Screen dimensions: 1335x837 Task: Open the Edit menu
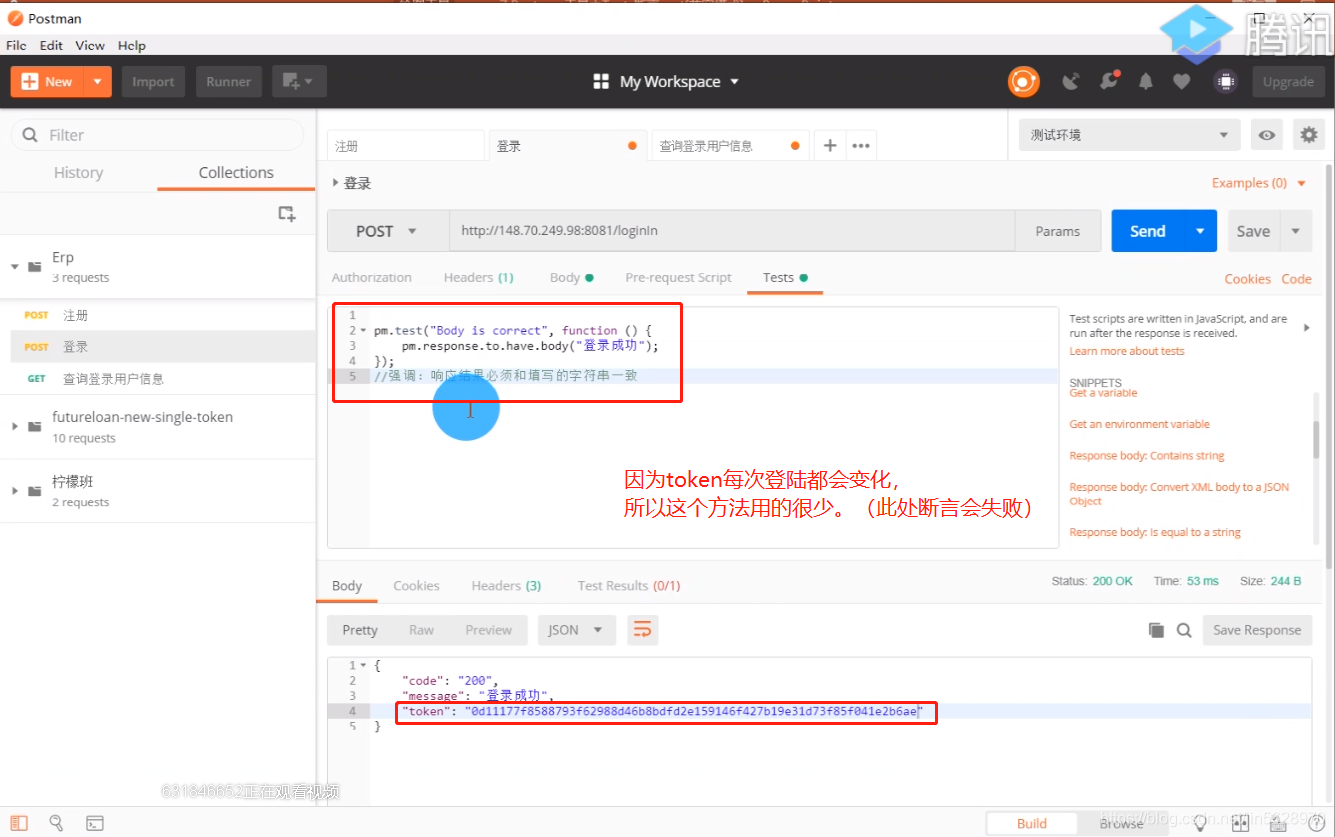click(51, 45)
